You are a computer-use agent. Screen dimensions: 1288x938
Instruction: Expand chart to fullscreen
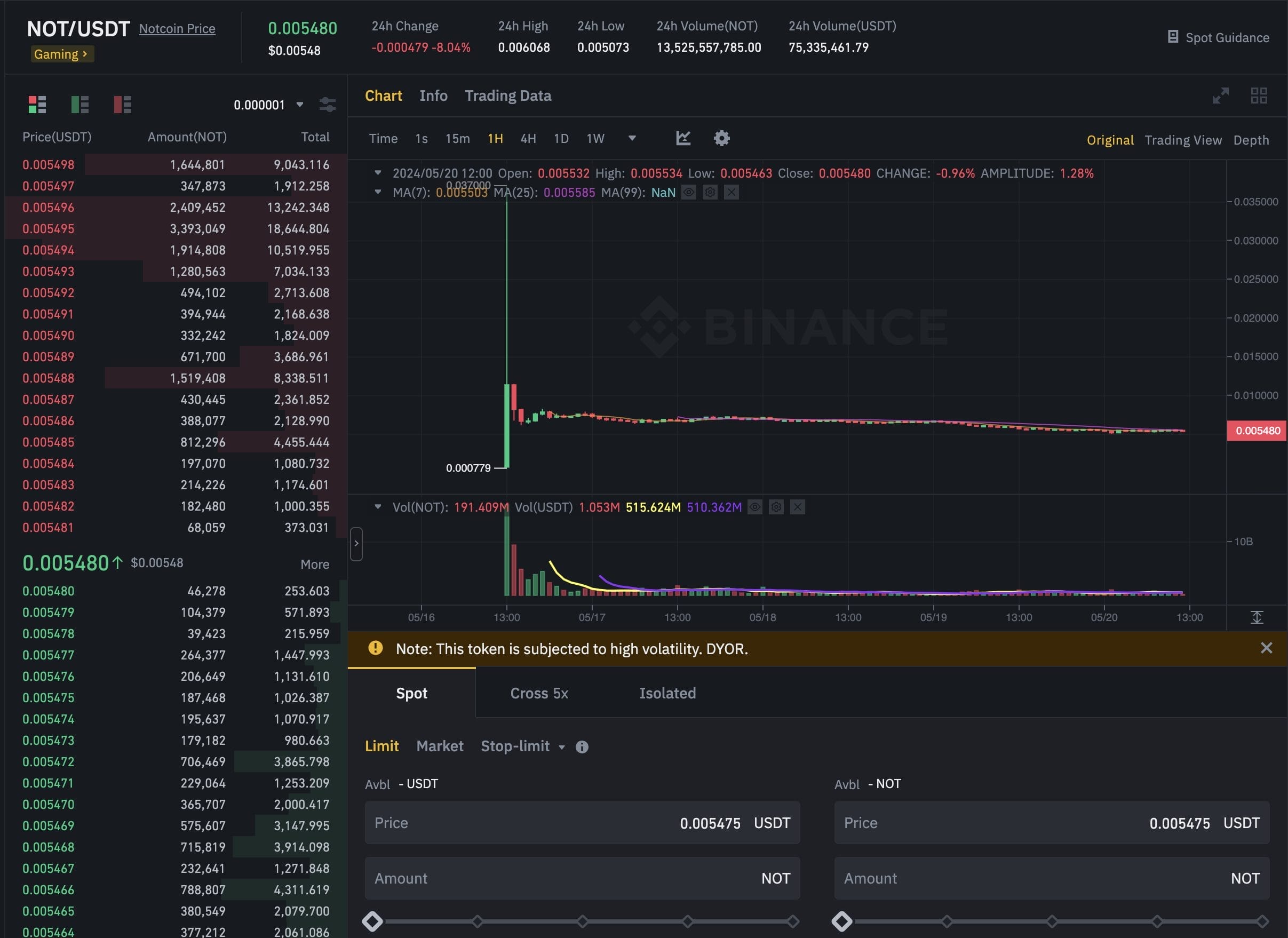[x=1221, y=96]
